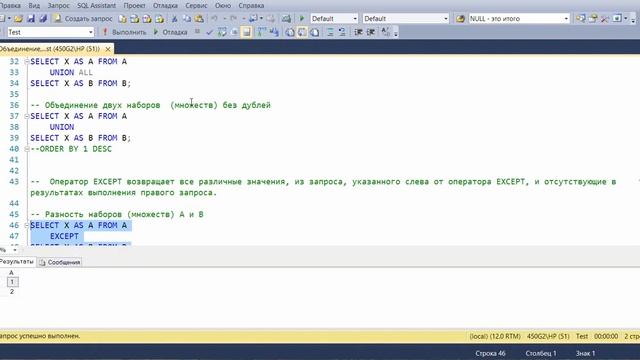Viewport: 640px width, 360px height.
Task: Click Столбец 1 in the status bar
Action: (x=541, y=353)
